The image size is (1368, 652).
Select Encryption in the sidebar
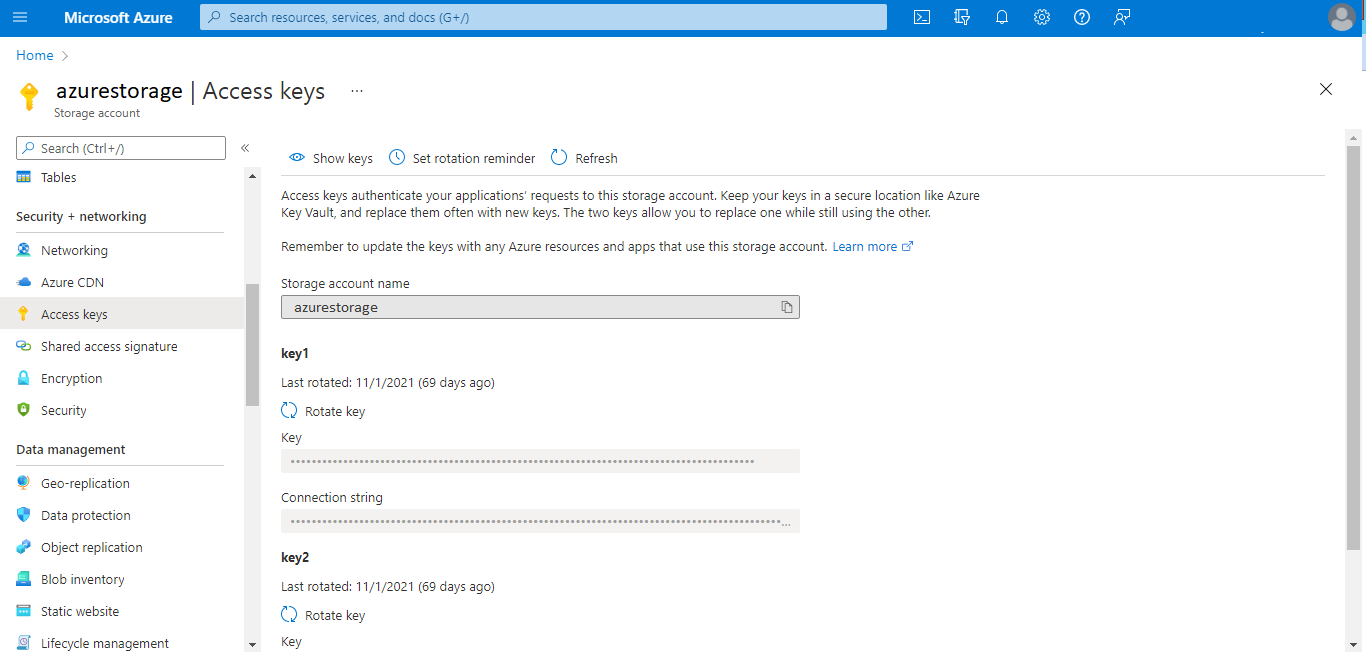pyautogui.click(x=71, y=378)
